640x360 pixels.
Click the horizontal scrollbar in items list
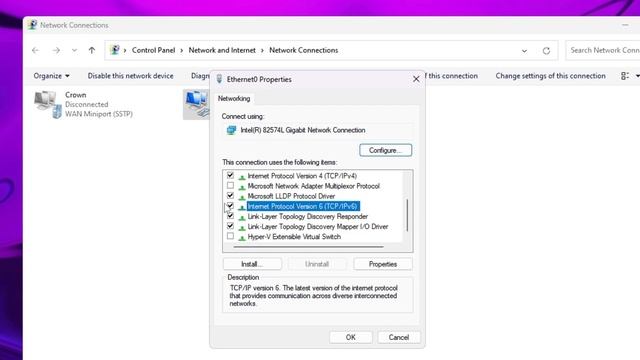click(x=309, y=247)
